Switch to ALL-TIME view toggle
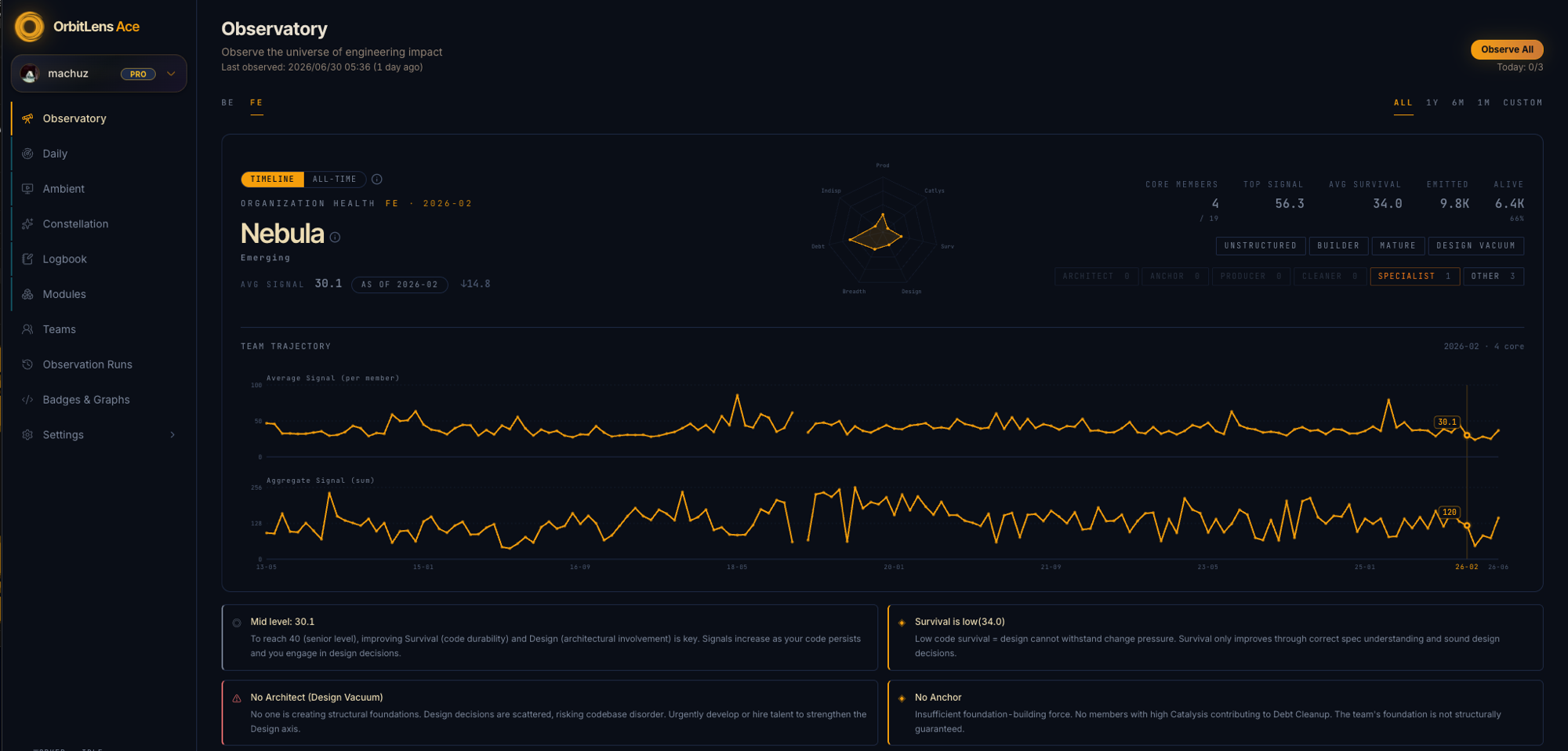The image size is (1568, 751). (x=335, y=180)
